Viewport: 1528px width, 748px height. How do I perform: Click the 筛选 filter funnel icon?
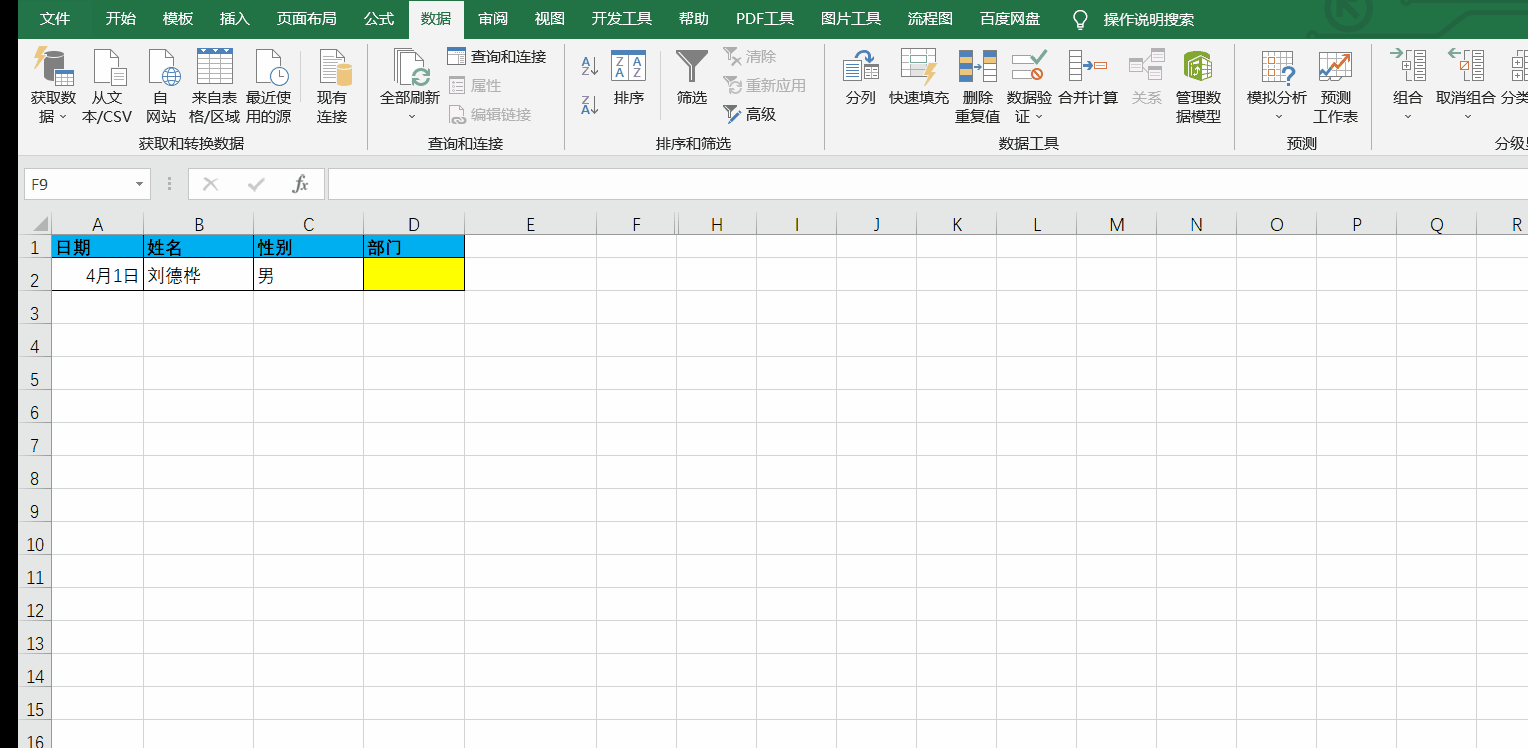691,67
